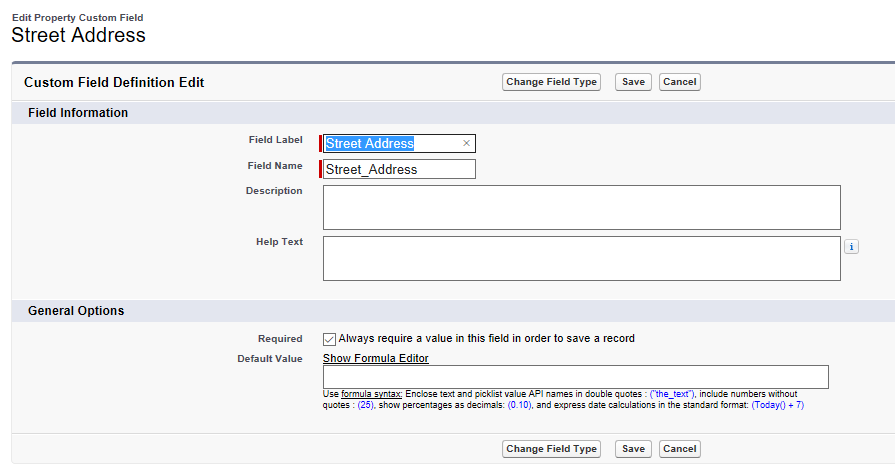
Task: Click the top Cancel button
Action: [679, 82]
